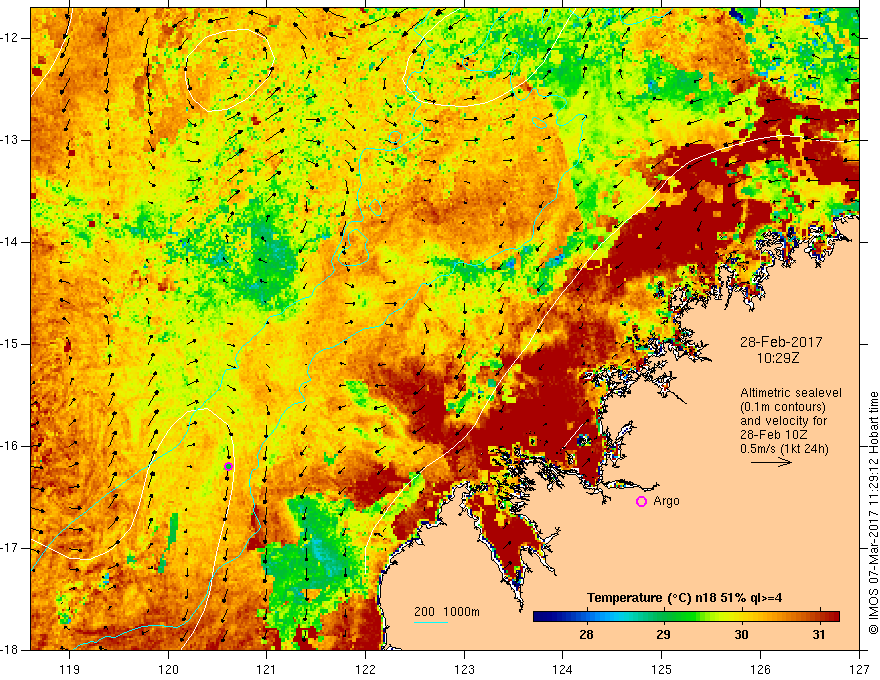
Task: Click the '0.5m/s (1kt 24h)' label
Action: click(x=784, y=448)
